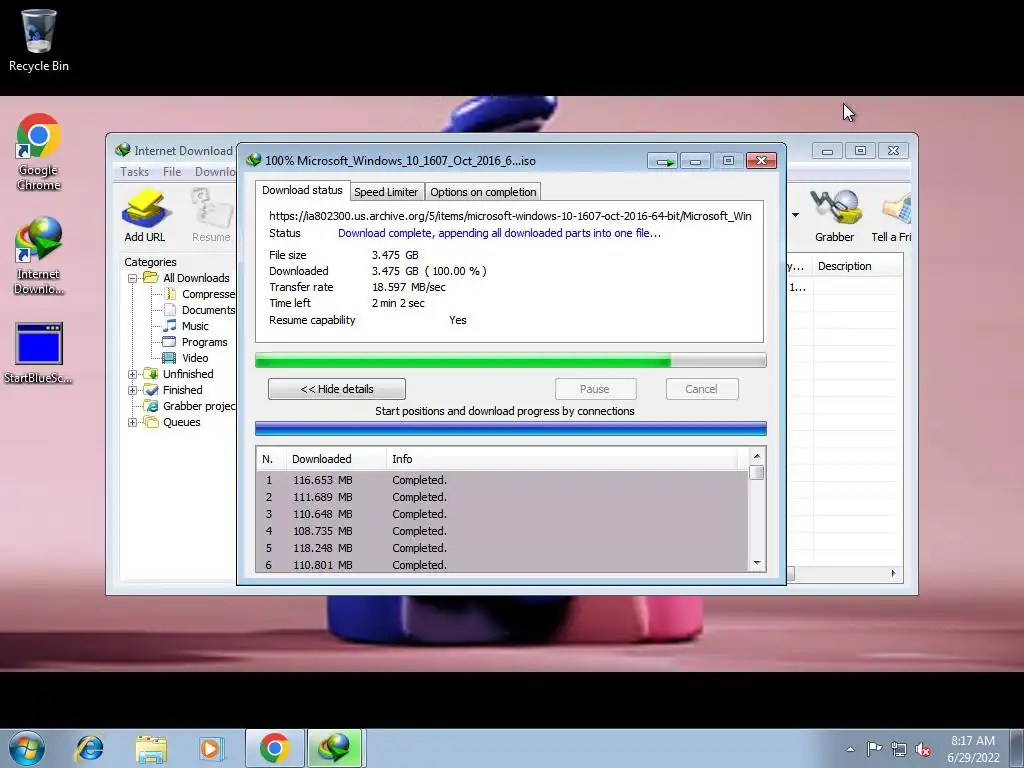Switch to Chrome in the taskbar
Image resolution: width=1024 pixels, height=768 pixels.
click(x=274, y=748)
